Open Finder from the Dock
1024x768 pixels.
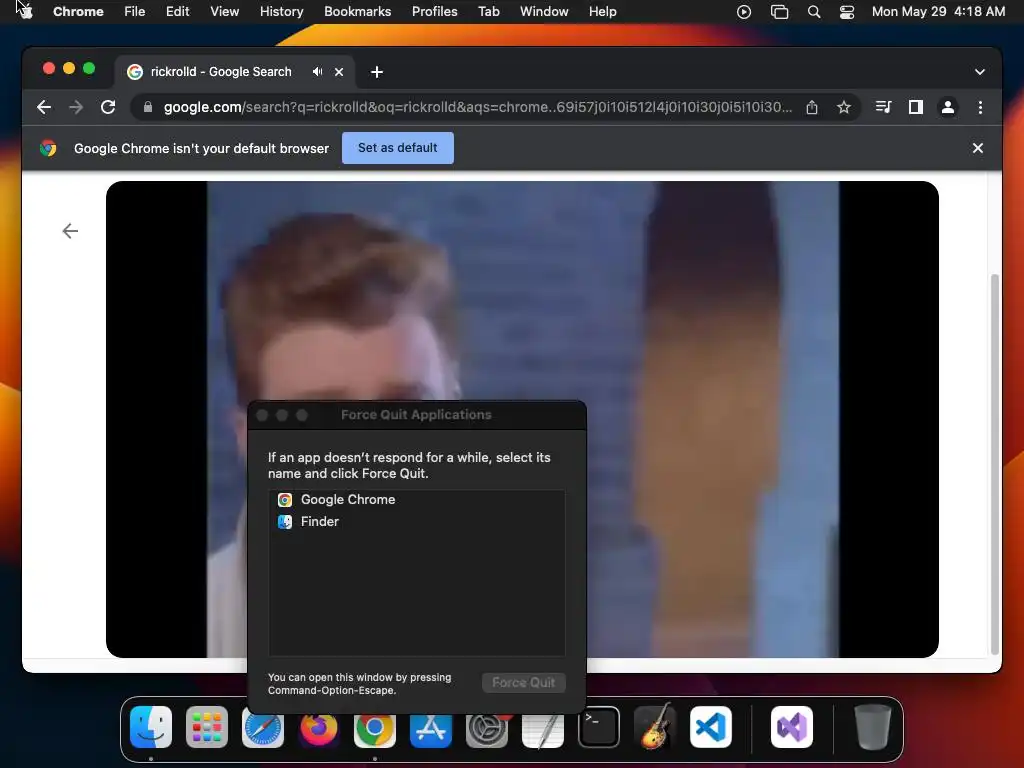(151, 727)
